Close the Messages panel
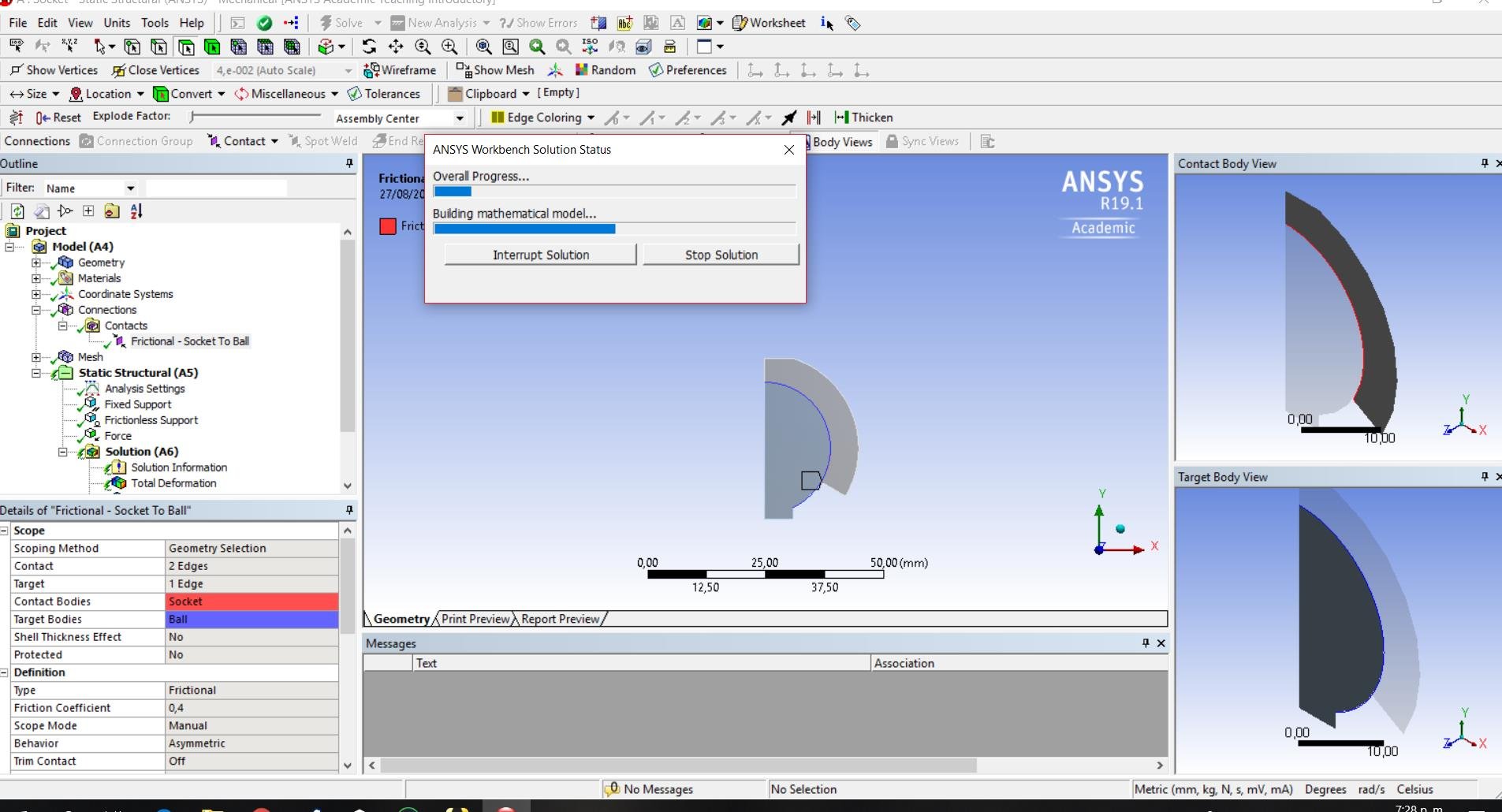This screenshot has height=812, width=1502. pos(1161,643)
